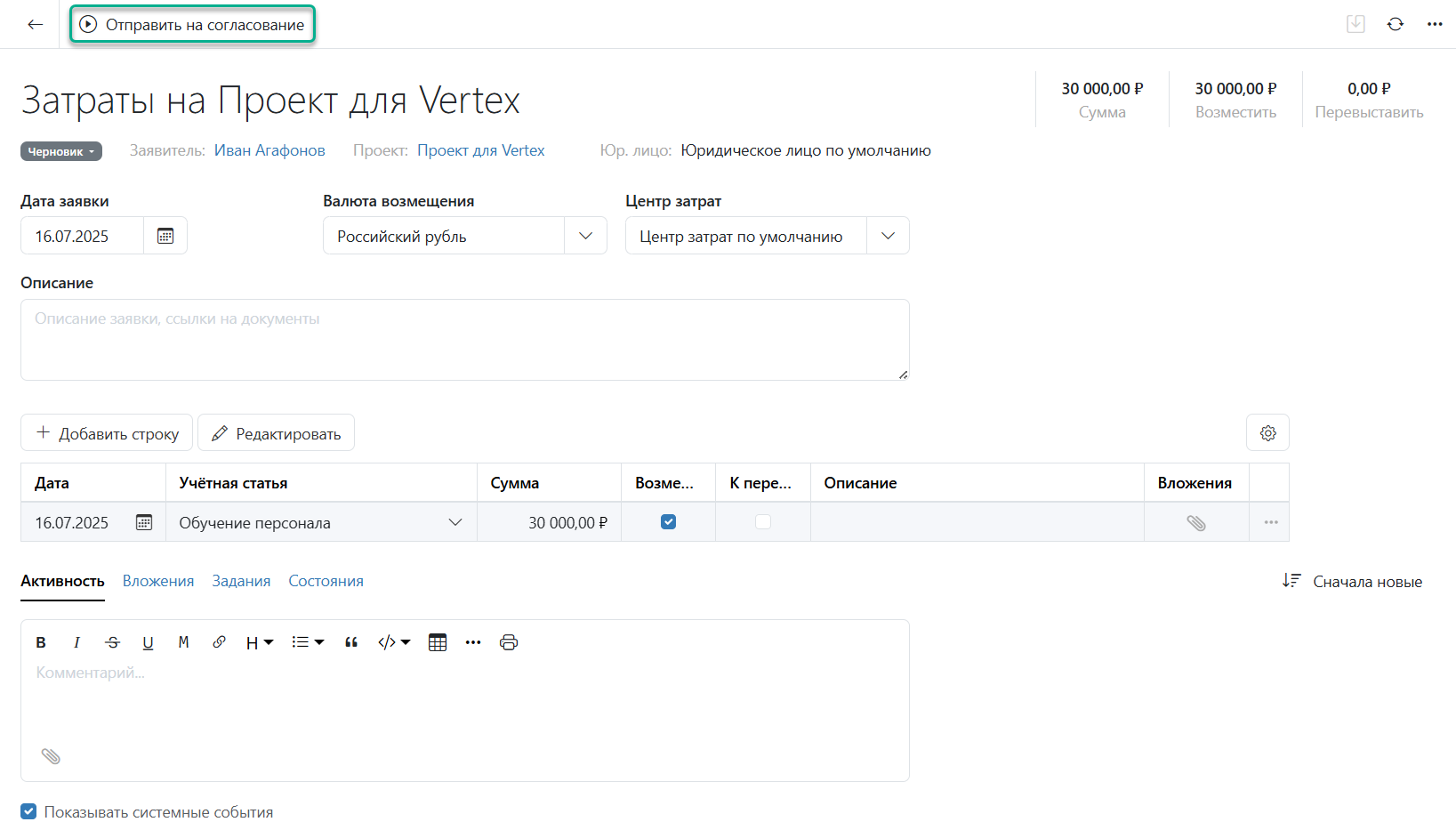Click the Возместить 30 000,00 ₽ total
Image resolution: width=1456 pixels, height=830 pixels.
(x=1235, y=100)
